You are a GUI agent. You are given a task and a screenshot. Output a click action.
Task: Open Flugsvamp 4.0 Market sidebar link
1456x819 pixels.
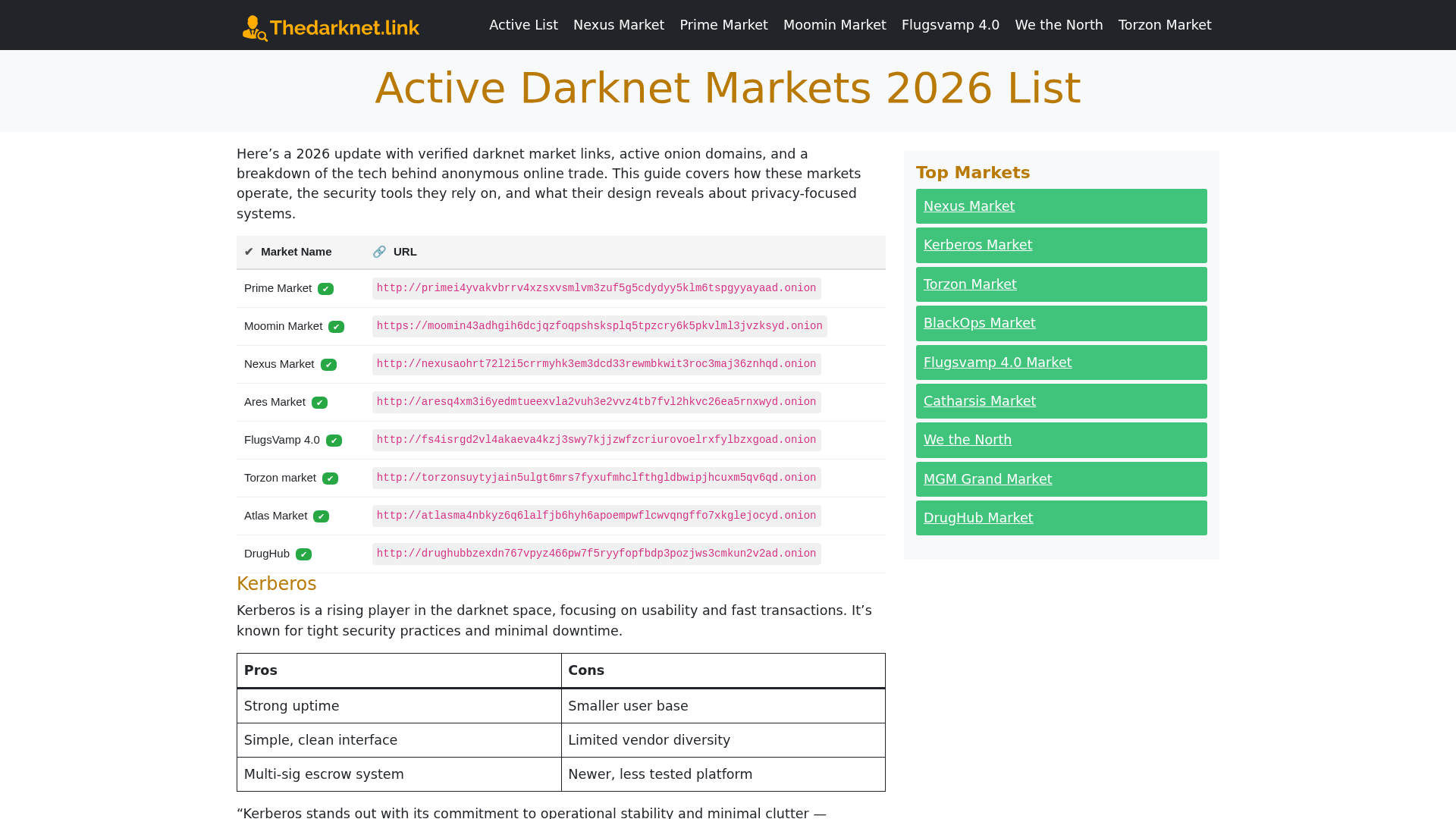[997, 362]
